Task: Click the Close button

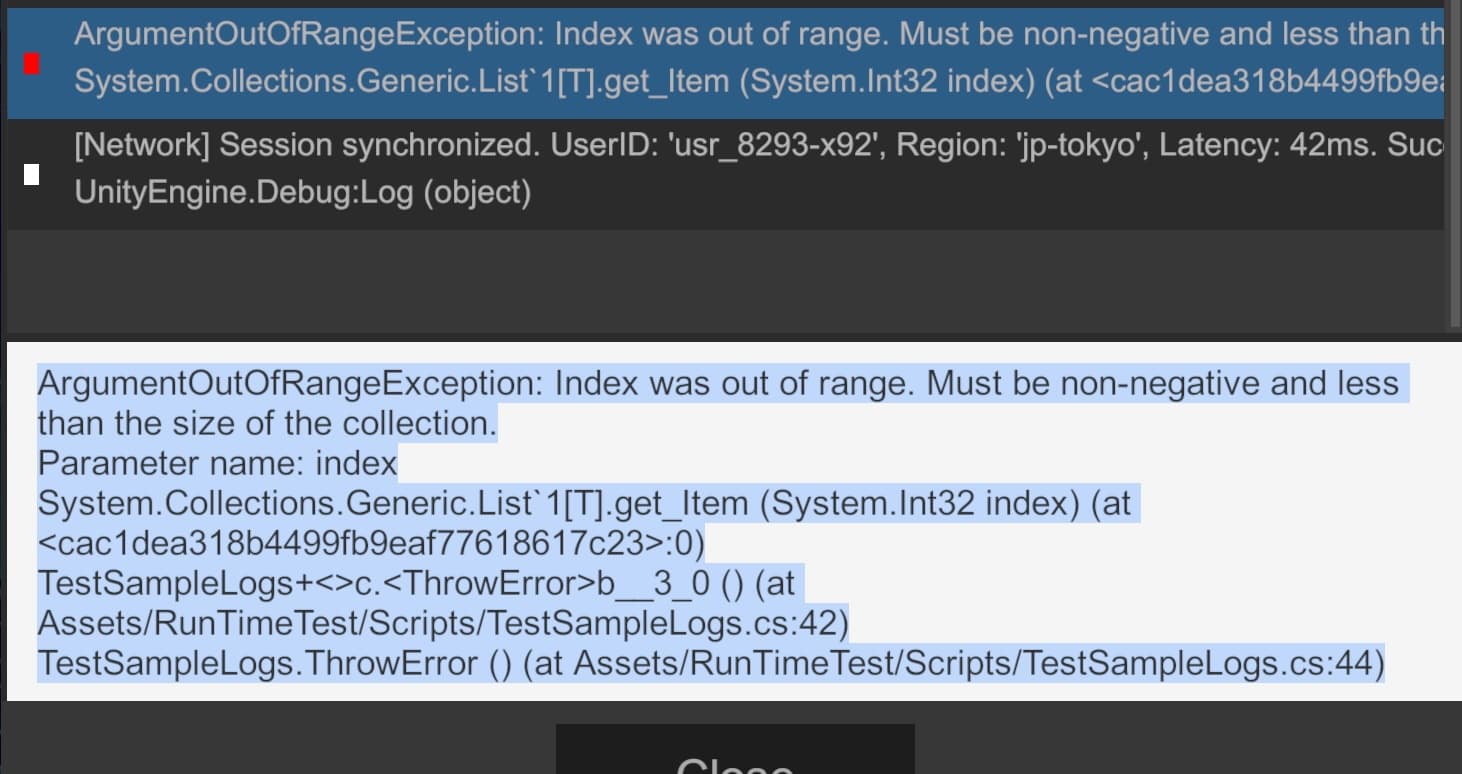Action: click(x=735, y=755)
